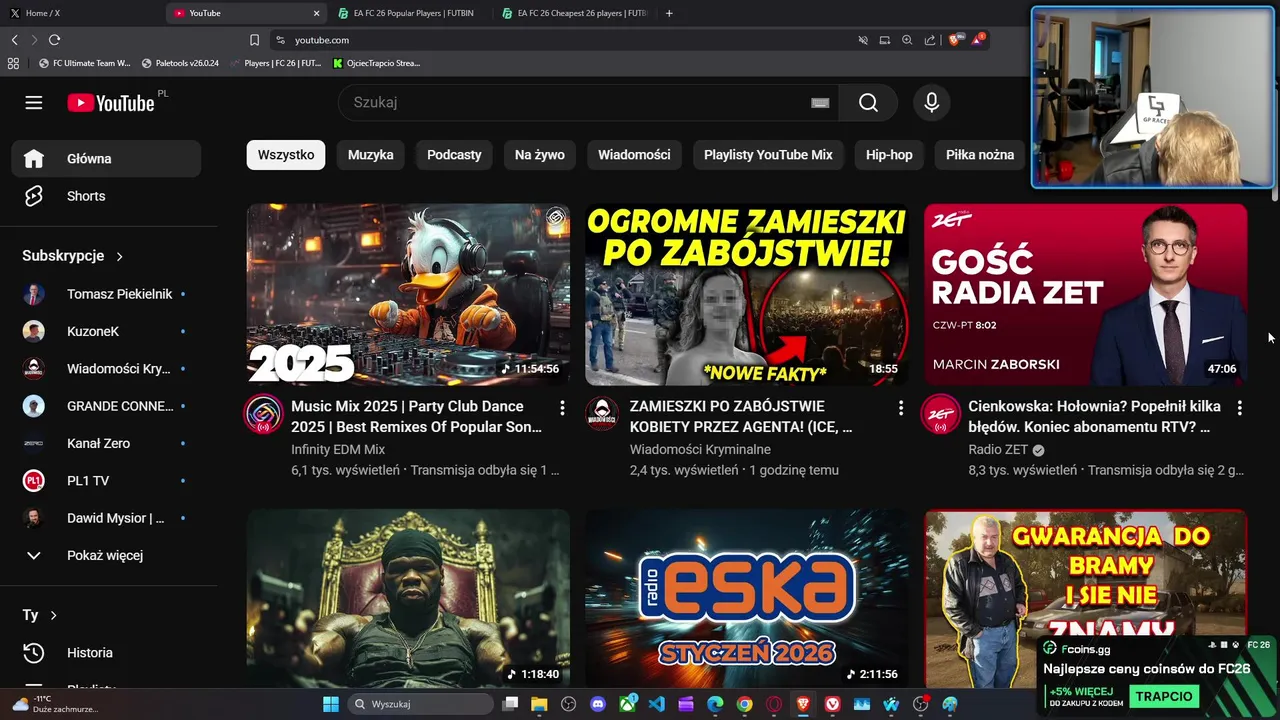This screenshot has height=720, width=1280.
Task: Click the Wyszukaj taskbar search box
Action: pyautogui.click(x=421, y=704)
